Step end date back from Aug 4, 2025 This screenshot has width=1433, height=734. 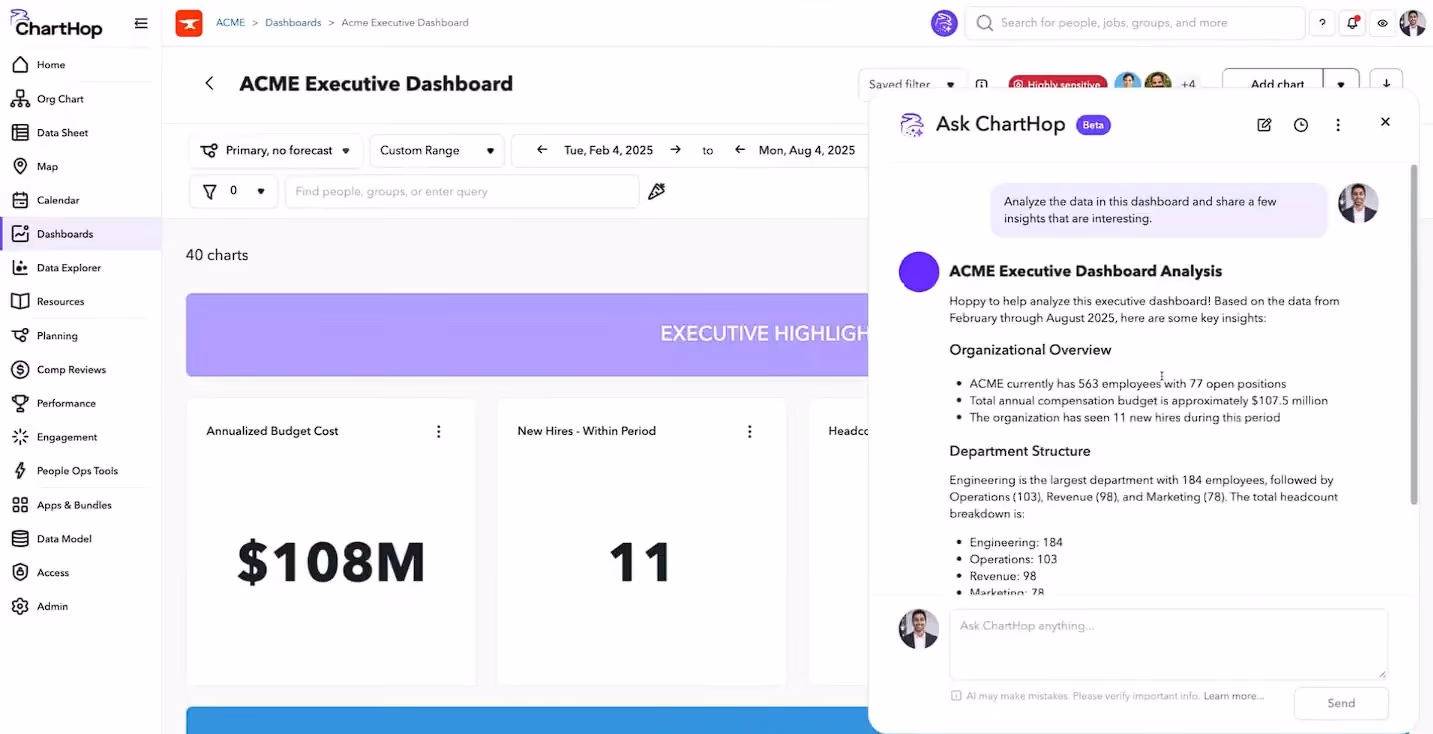740,150
